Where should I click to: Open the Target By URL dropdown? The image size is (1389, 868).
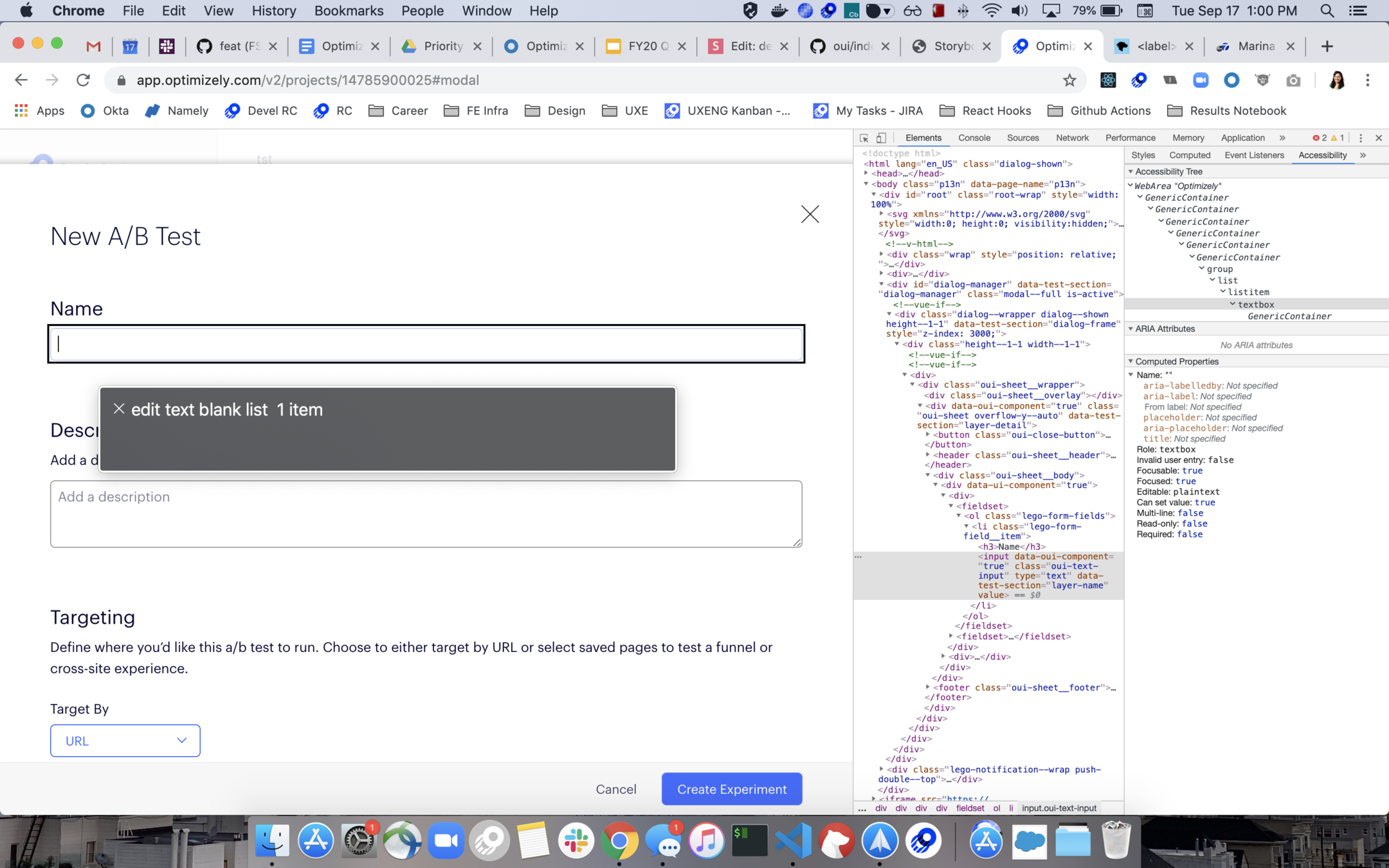(125, 741)
